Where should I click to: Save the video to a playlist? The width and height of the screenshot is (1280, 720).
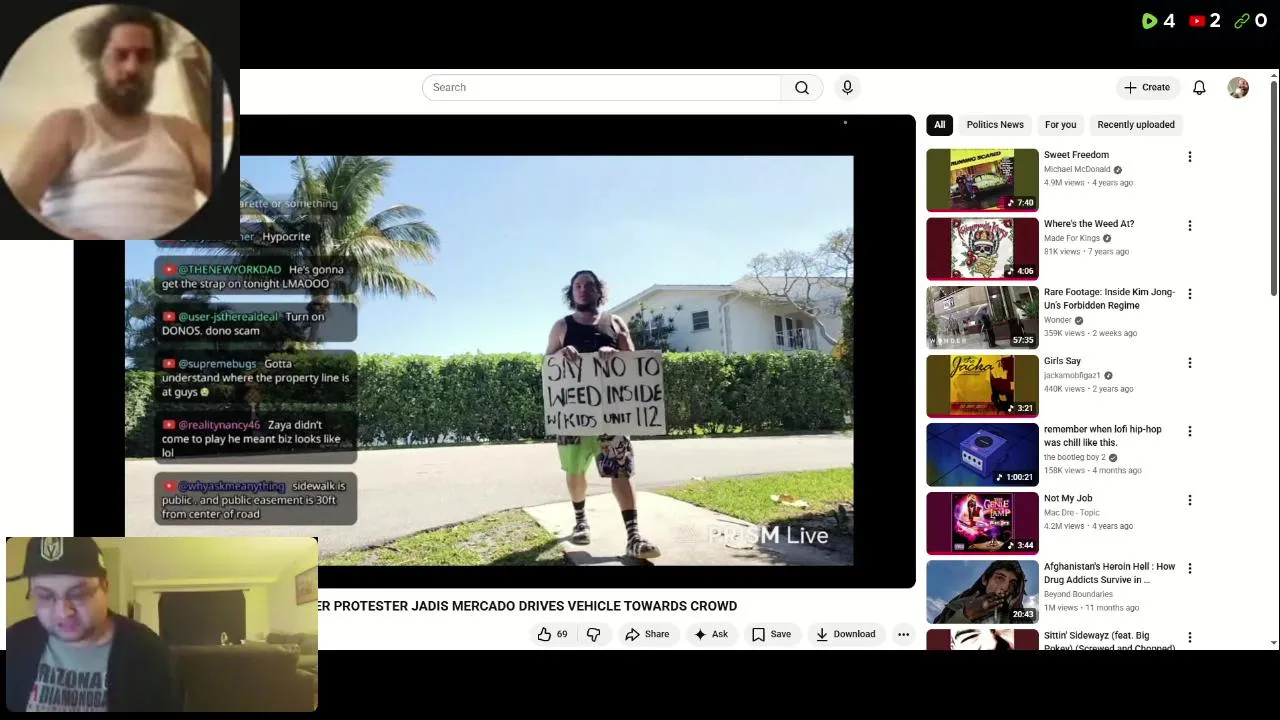click(771, 634)
